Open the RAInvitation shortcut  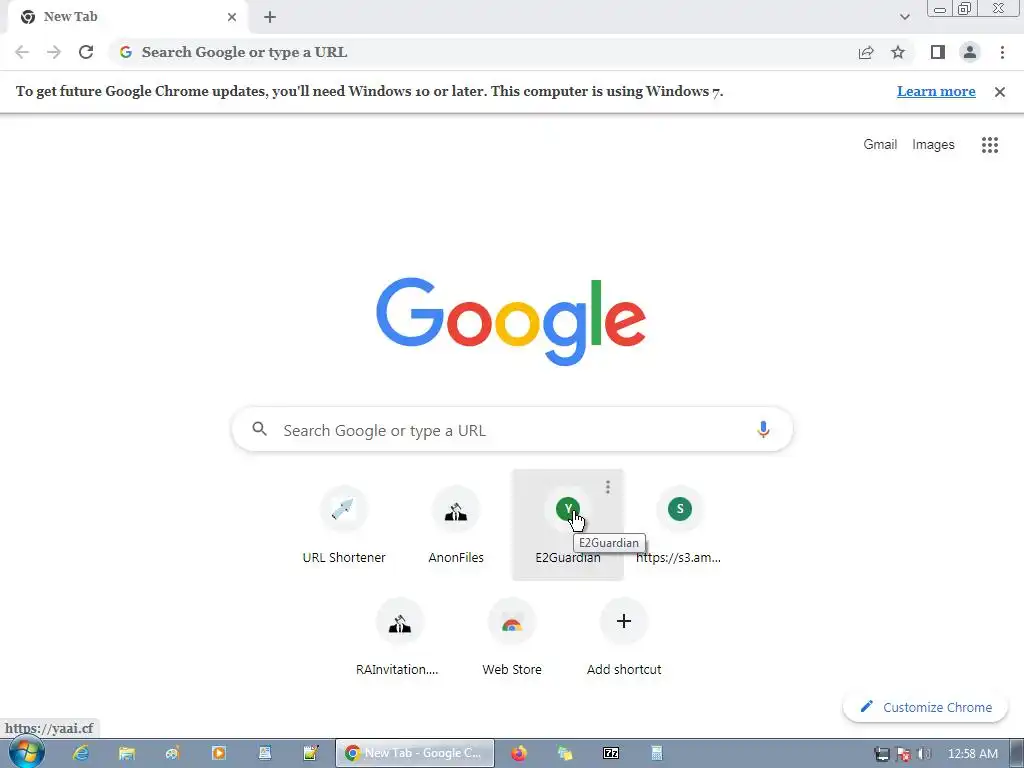tap(400, 637)
